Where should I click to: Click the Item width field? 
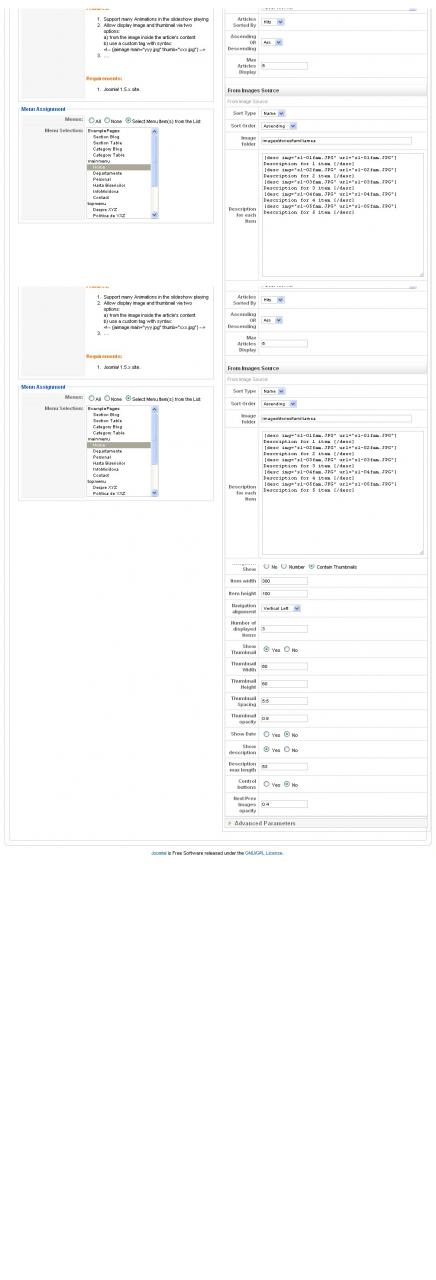284,580
